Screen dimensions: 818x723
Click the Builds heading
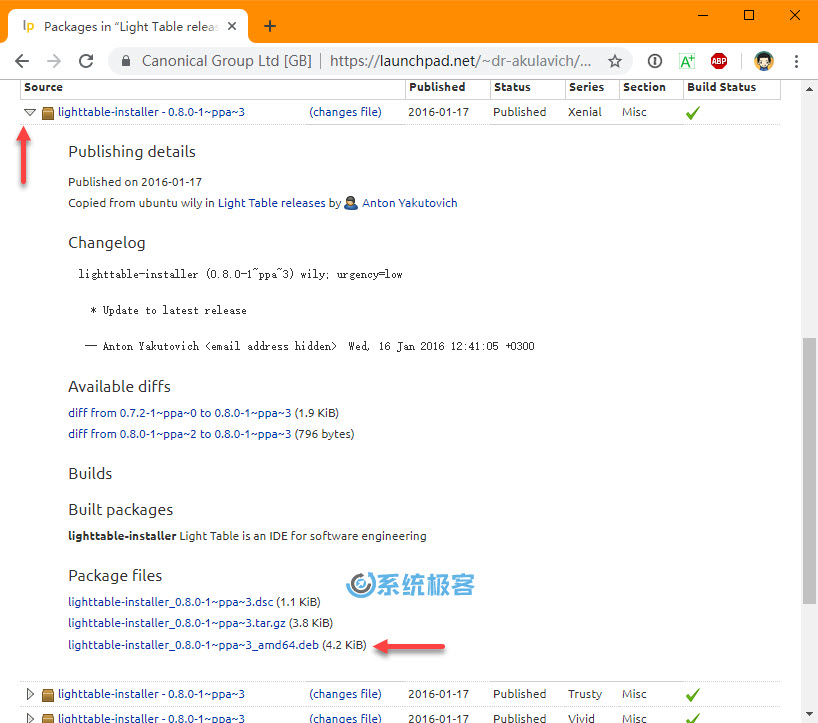90,474
